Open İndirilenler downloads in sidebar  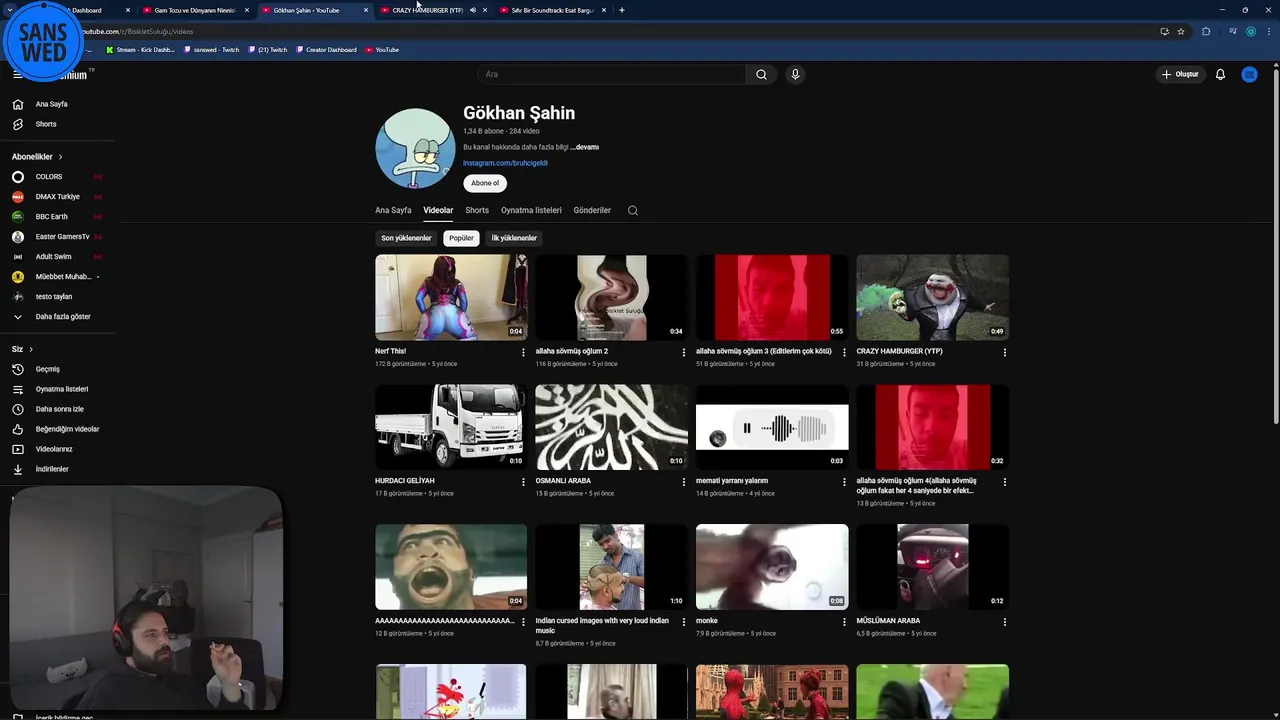[x=57, y=469]
